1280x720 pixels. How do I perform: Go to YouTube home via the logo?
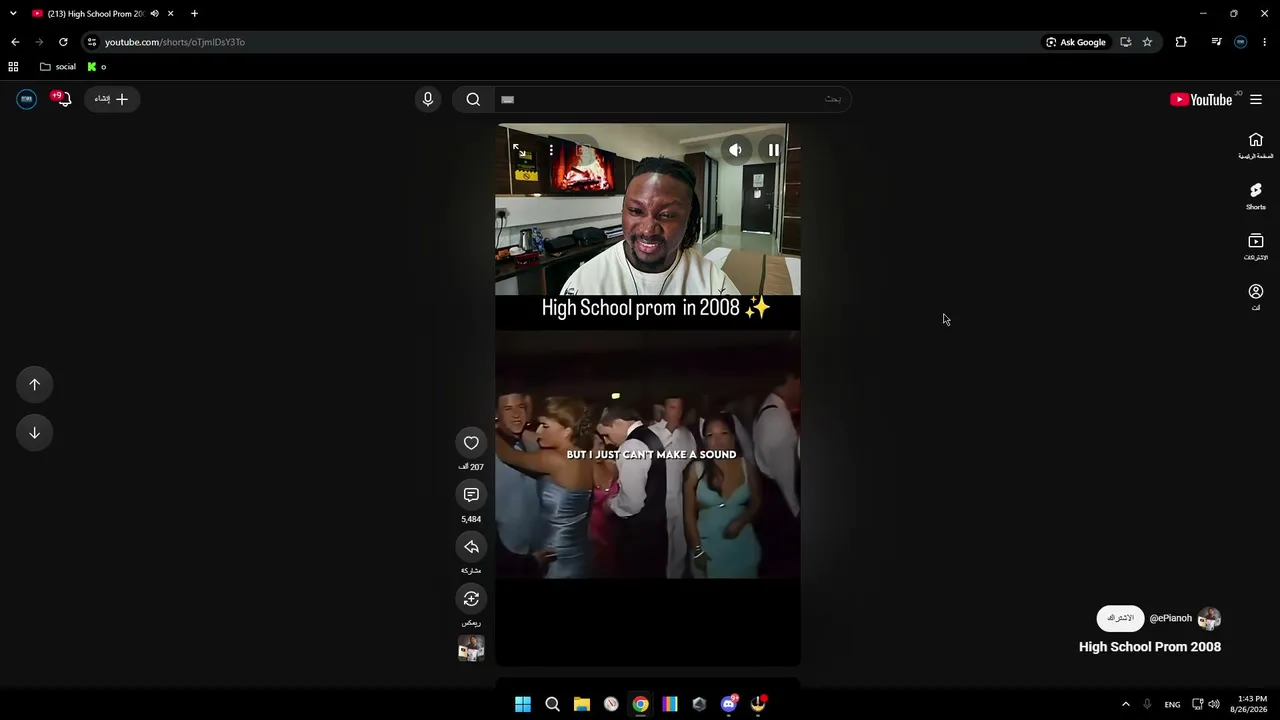[1203, 99]
